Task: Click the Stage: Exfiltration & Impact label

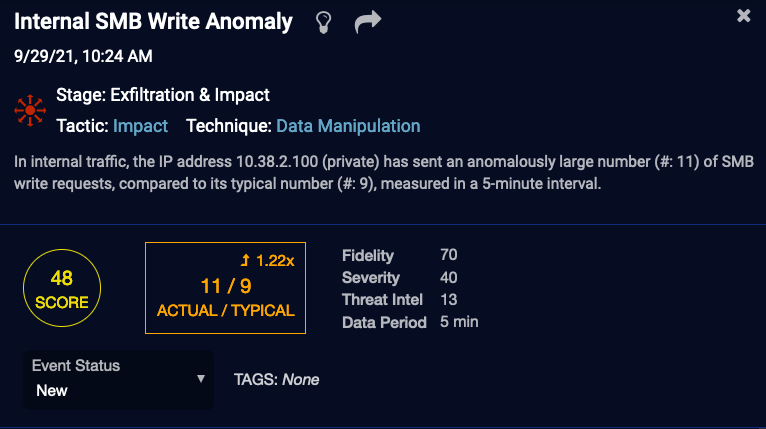Action: (x=163, y=96)
